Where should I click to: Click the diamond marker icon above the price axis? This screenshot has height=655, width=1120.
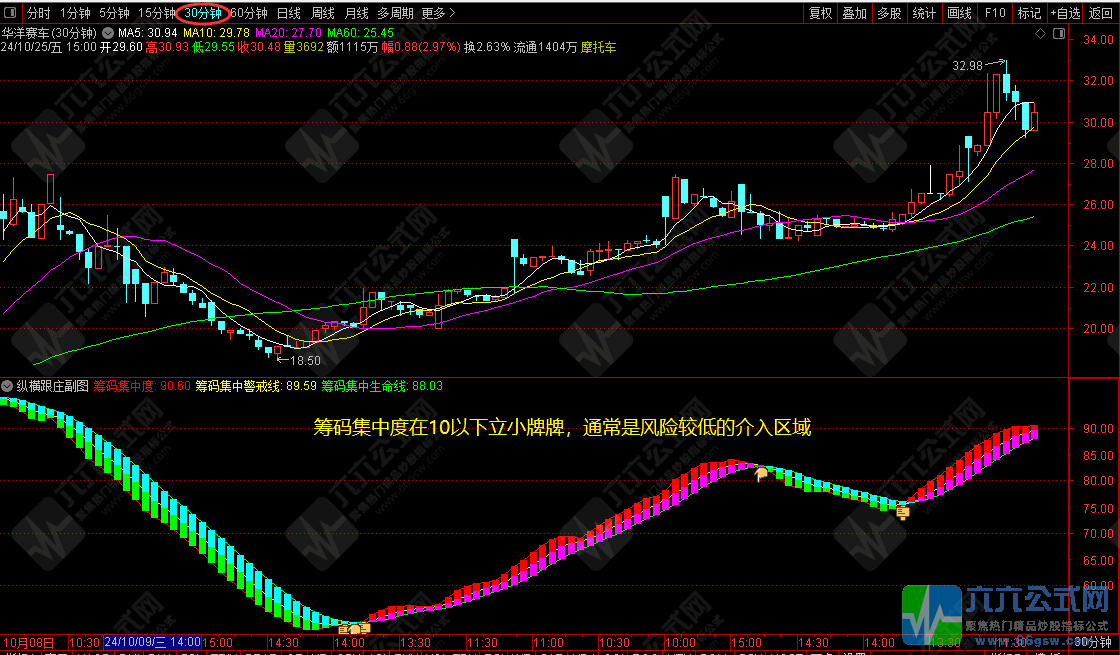1040,34
